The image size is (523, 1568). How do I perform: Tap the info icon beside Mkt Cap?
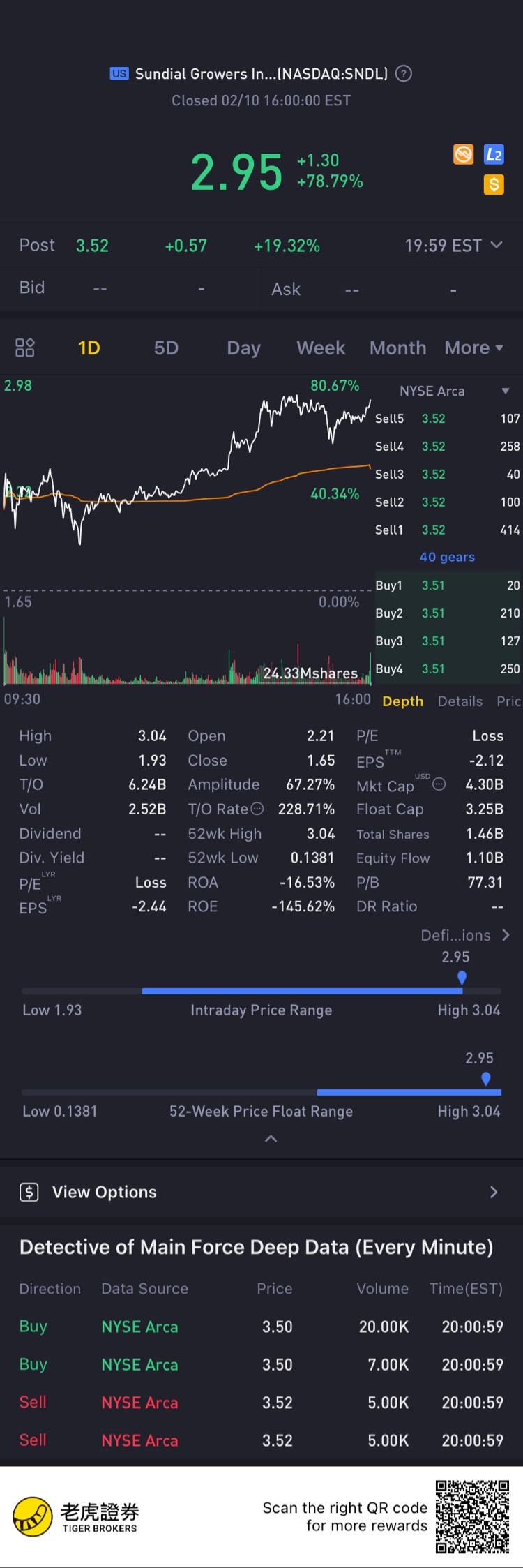439,784
